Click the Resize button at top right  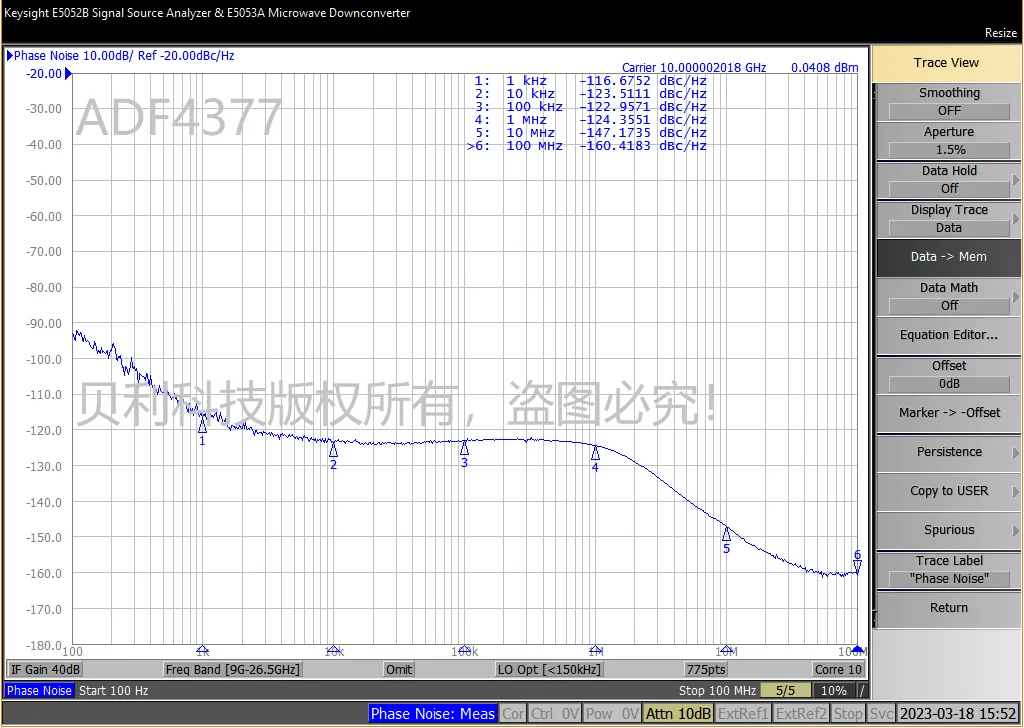point(1000,33)
